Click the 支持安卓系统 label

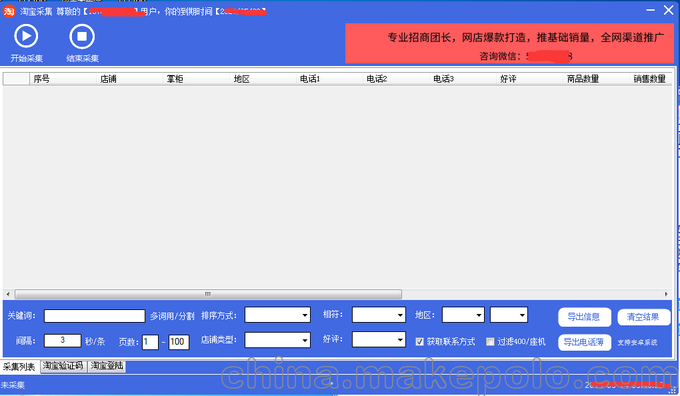coord(637,343)
